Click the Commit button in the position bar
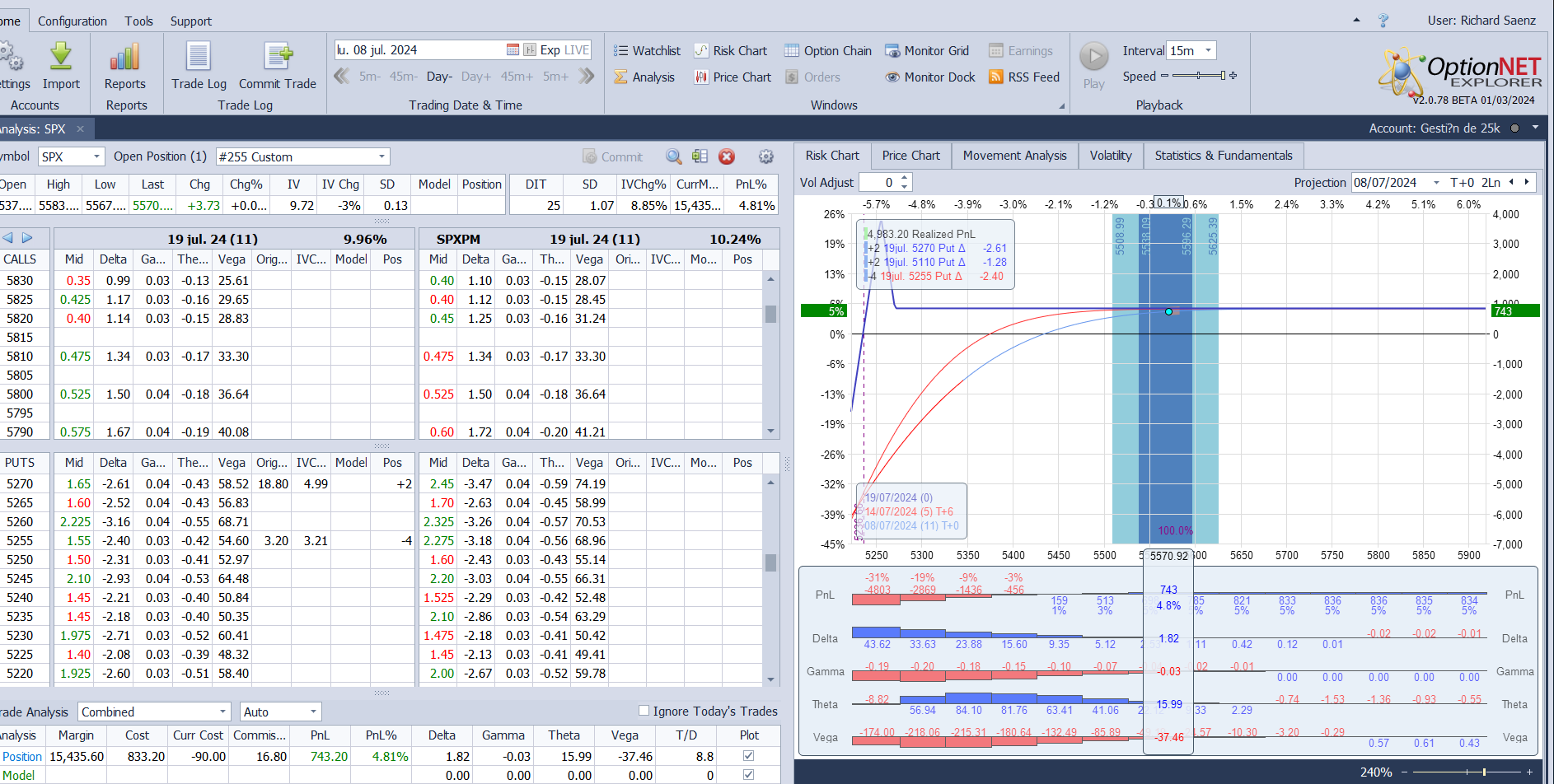This screenshot has width=1554, height=784. click(x=612, y=156)
